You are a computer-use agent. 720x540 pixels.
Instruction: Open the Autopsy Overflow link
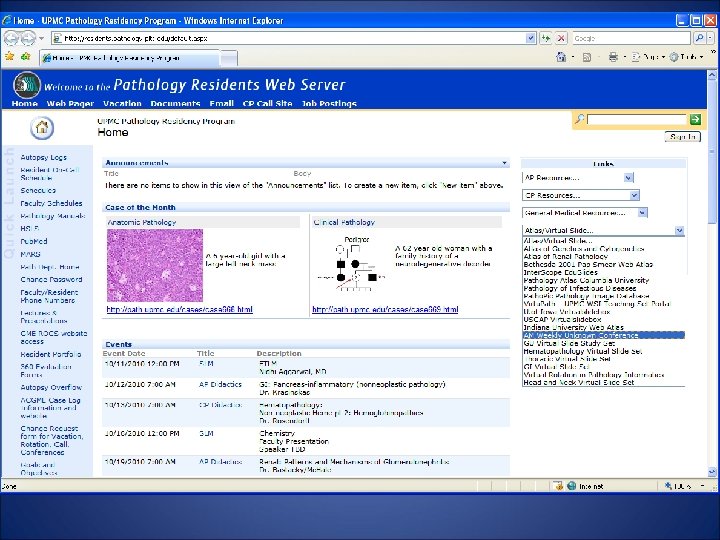(x=51, y=387)
